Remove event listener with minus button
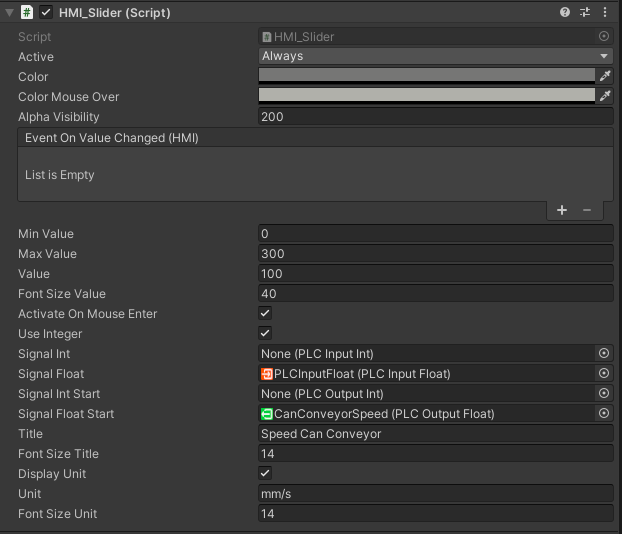This screenshot has width=622, height=534. point(587,210)
